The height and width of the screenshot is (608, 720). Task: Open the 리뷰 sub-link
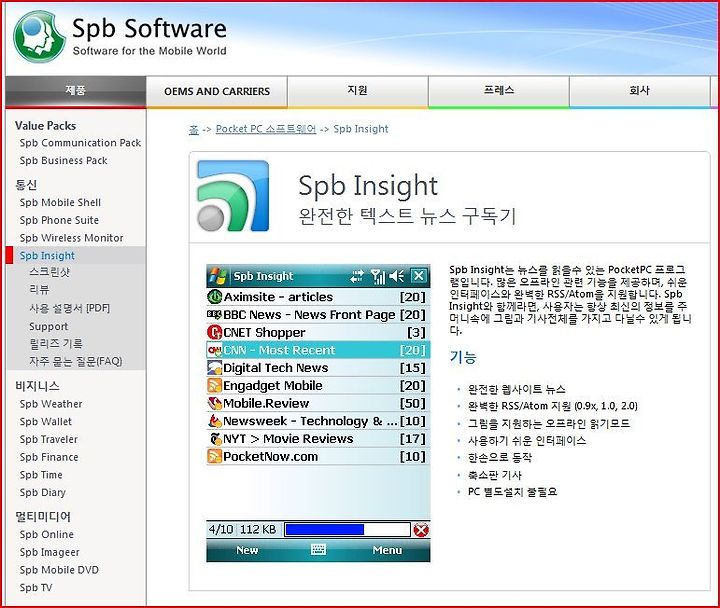pos(39,290)
